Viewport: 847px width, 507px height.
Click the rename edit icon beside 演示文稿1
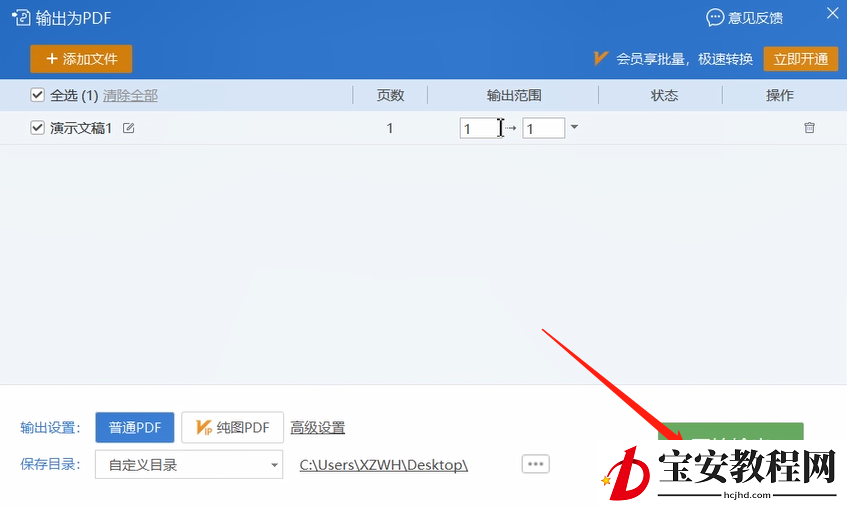point(129,128)
